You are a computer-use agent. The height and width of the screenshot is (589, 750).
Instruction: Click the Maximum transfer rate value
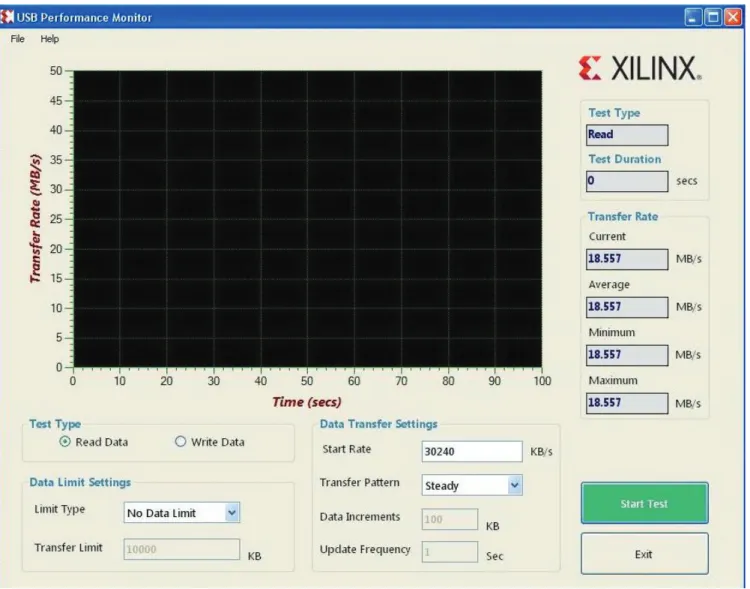627,403
